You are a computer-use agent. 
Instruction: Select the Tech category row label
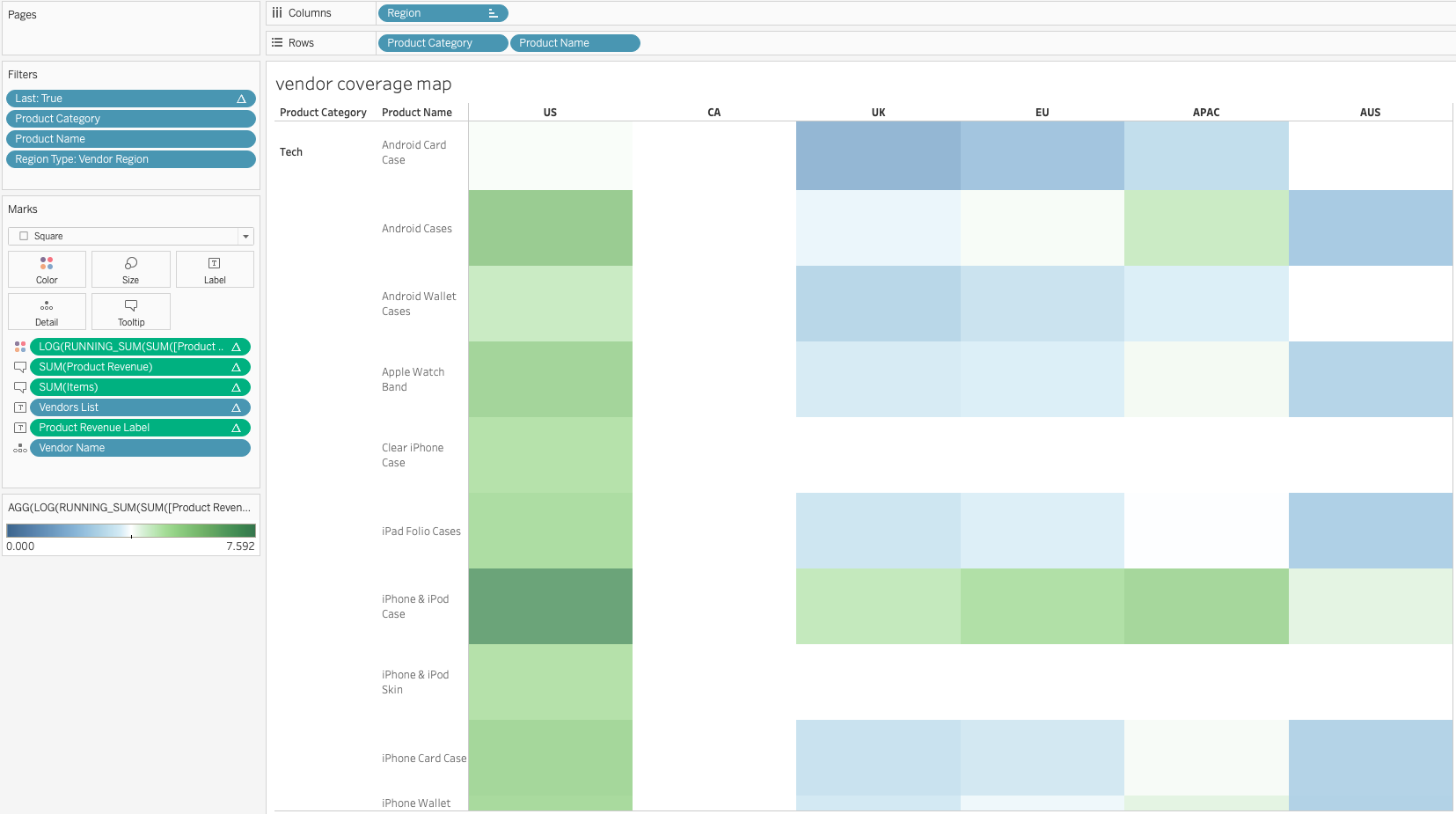pyautogui.click(x=291, y=152)
